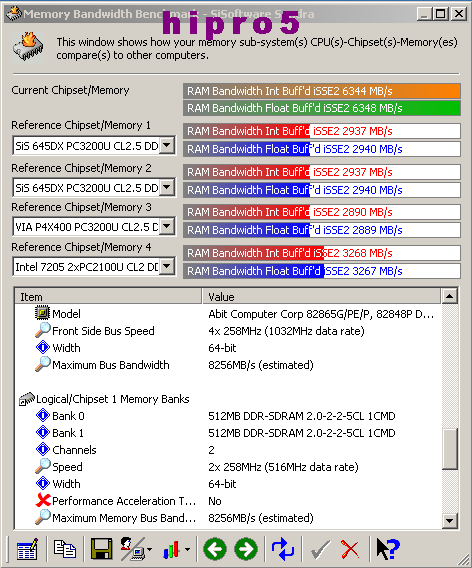Screen dimensions: 472x568
Task: Click the list scrollbar thumb
Action: [x=450, y=449]
